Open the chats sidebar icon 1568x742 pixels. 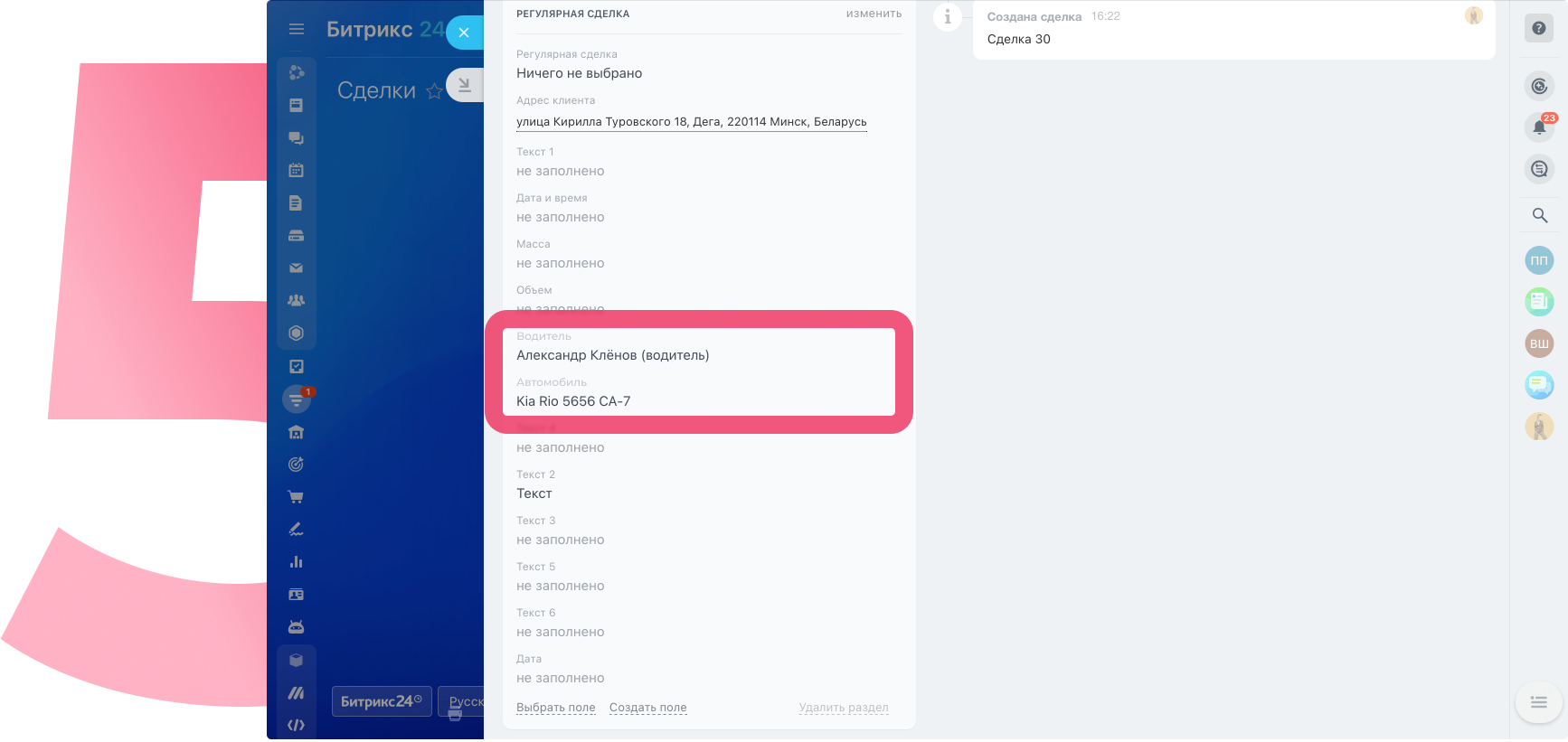pos(296,137)
